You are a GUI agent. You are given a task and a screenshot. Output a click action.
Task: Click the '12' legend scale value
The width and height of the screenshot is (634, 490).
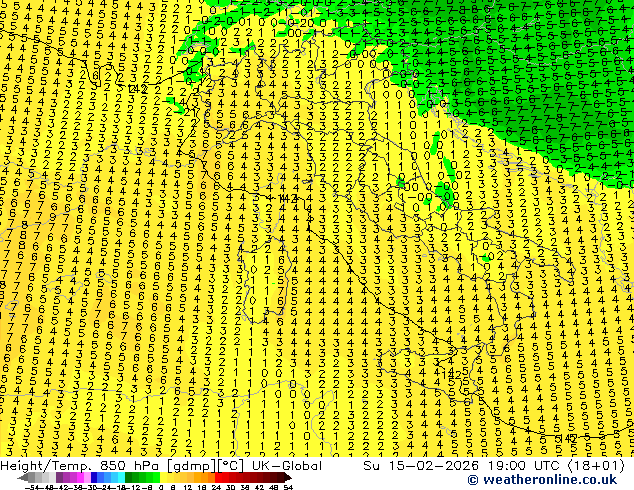188,488
